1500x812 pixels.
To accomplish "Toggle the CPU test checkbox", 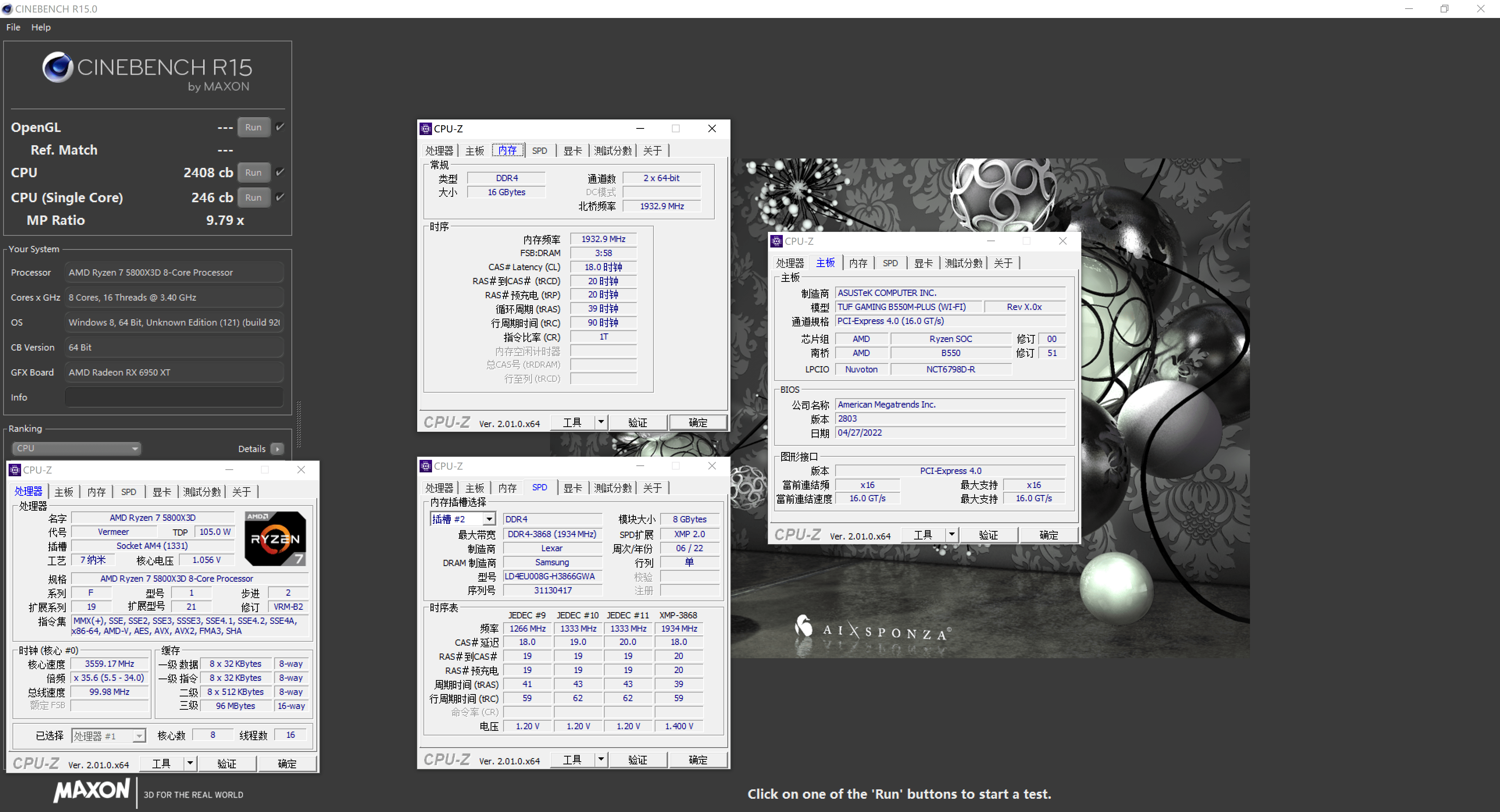I will coord(280,172).
